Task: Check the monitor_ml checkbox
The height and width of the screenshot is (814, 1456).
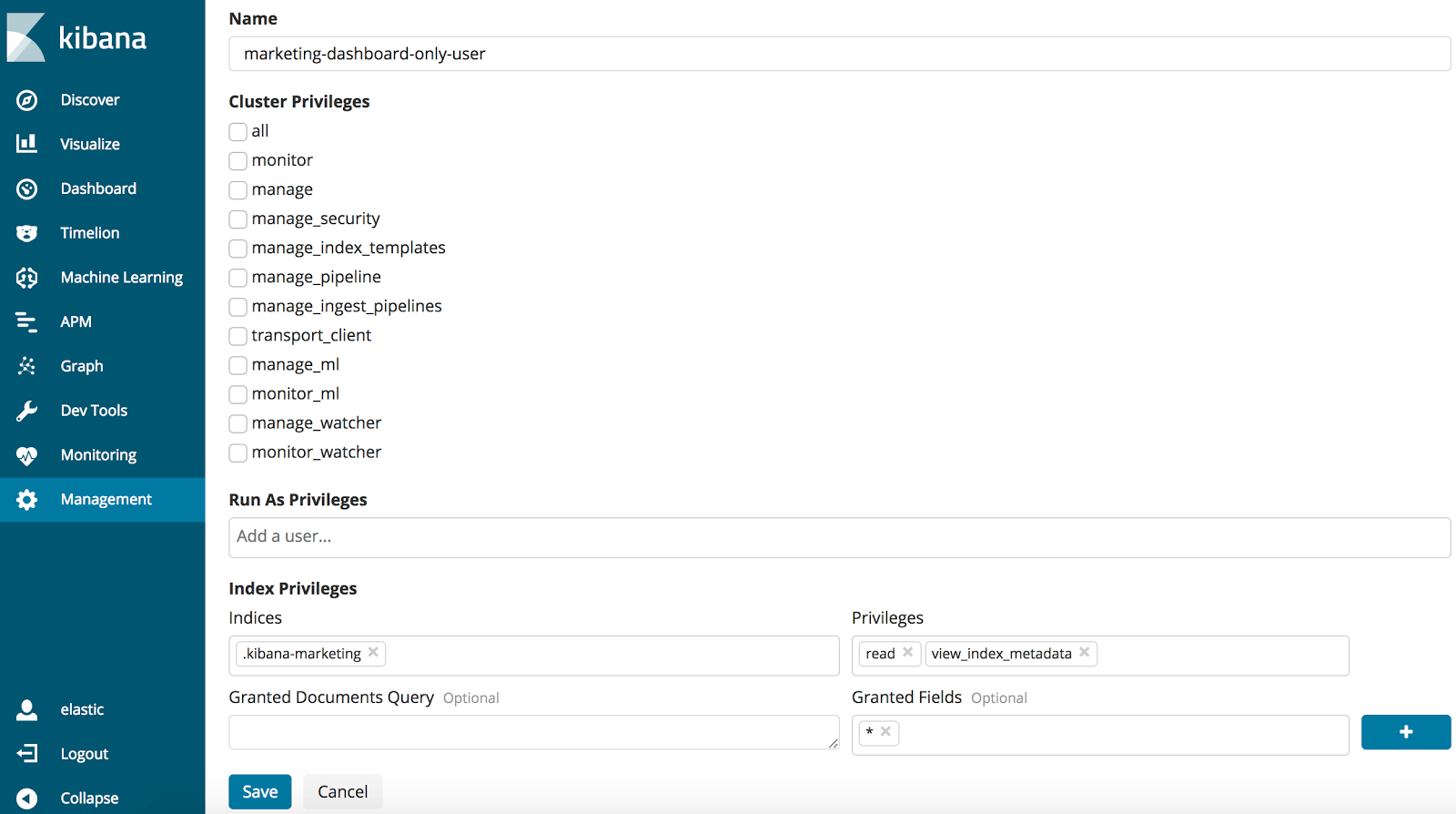Action: click(238, 394)
